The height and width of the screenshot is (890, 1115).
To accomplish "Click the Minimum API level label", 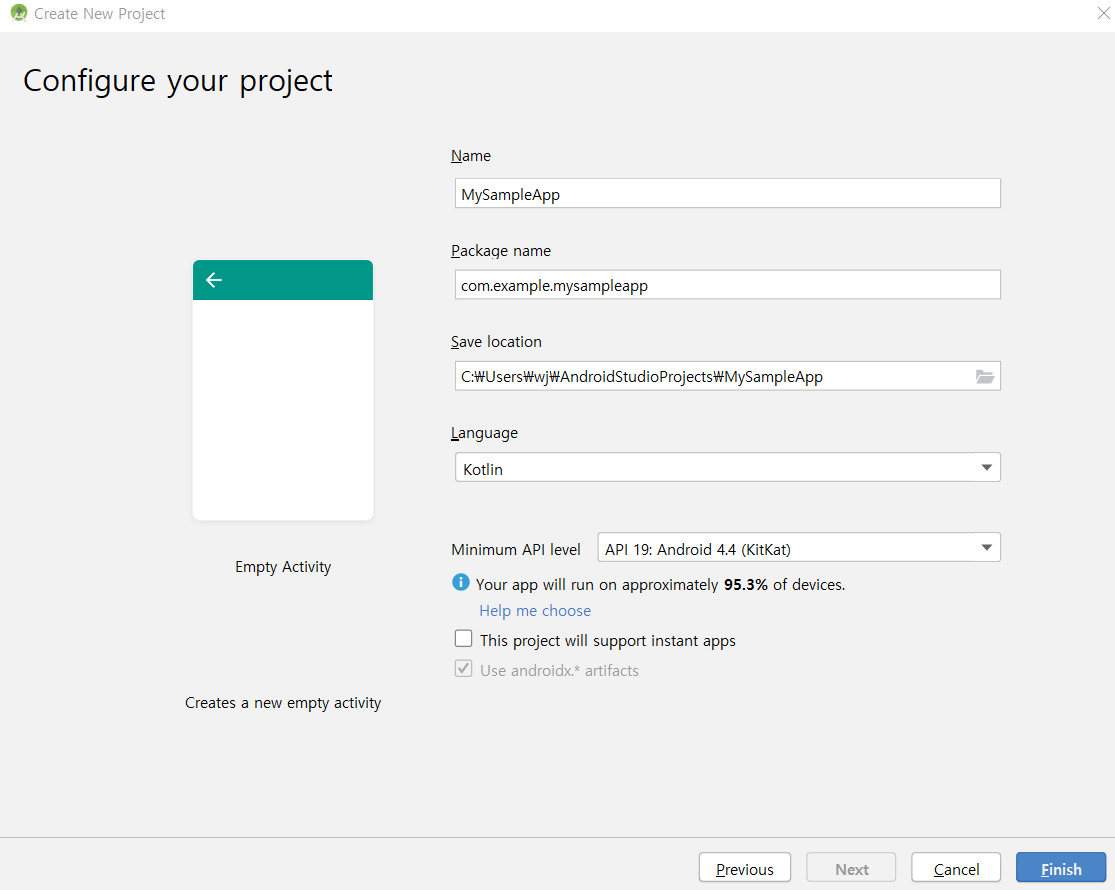I will click(x=516, y=549).
